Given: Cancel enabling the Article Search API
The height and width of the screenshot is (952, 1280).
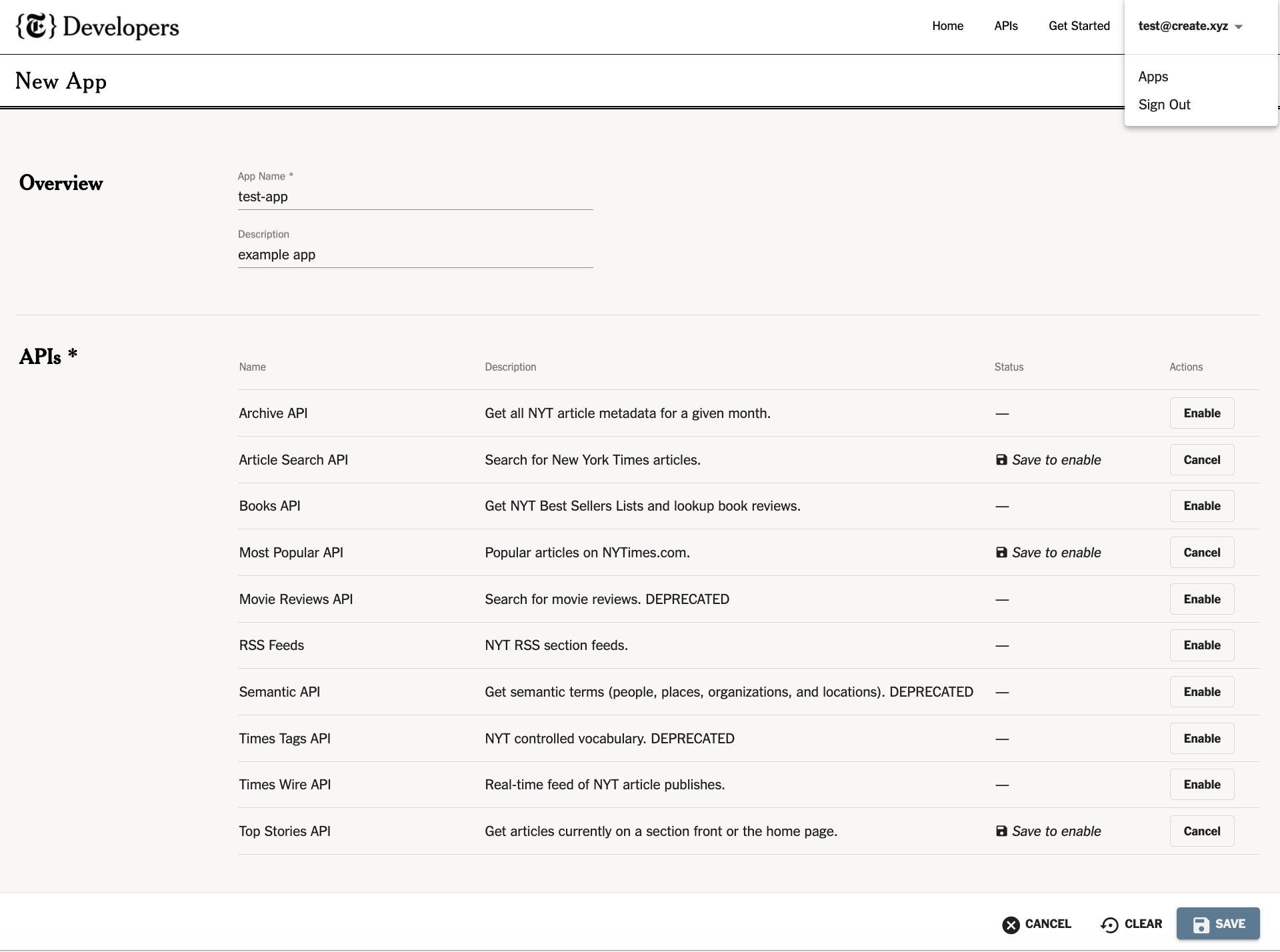Looking at the screenshot, I should (x=1202, y=460).
